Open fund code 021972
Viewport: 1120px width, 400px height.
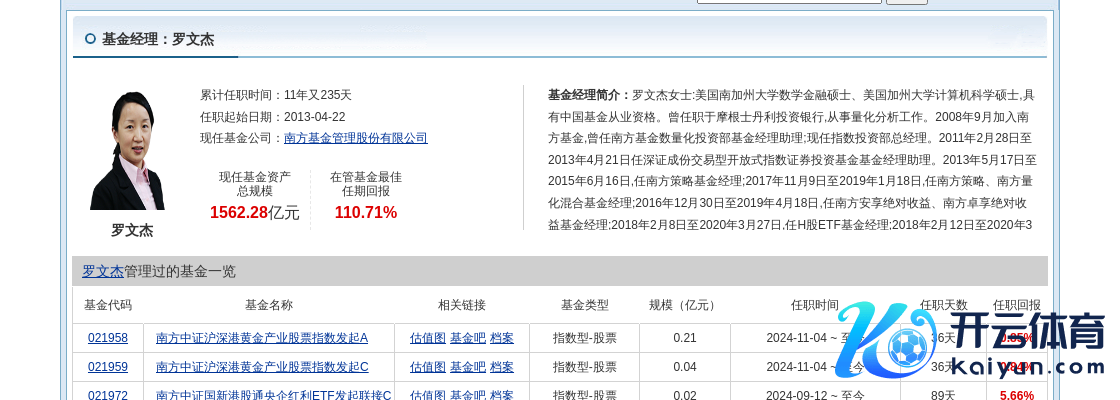pos(108,395)
